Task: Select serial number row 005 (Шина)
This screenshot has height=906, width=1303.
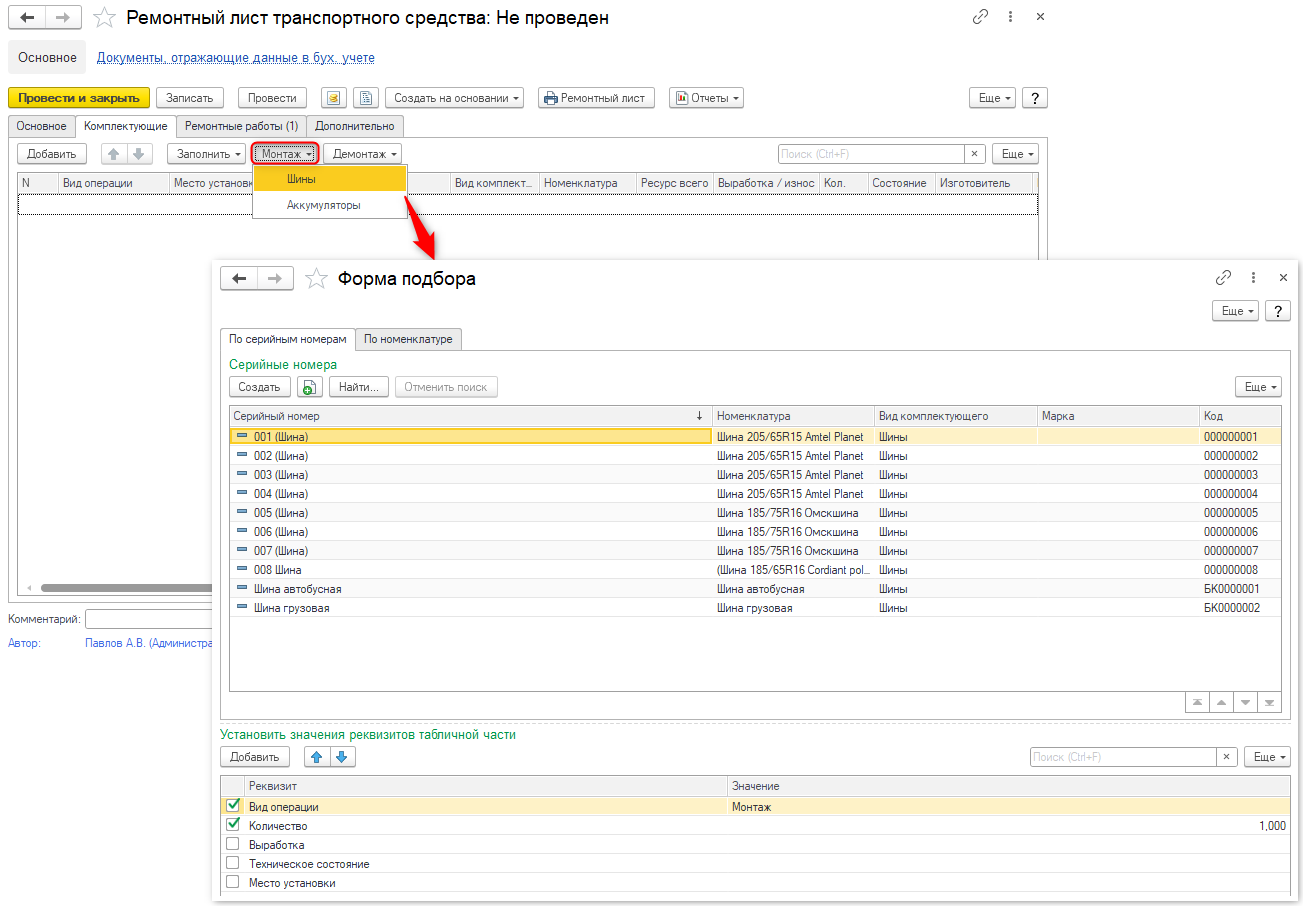Action: click(281, 513)
